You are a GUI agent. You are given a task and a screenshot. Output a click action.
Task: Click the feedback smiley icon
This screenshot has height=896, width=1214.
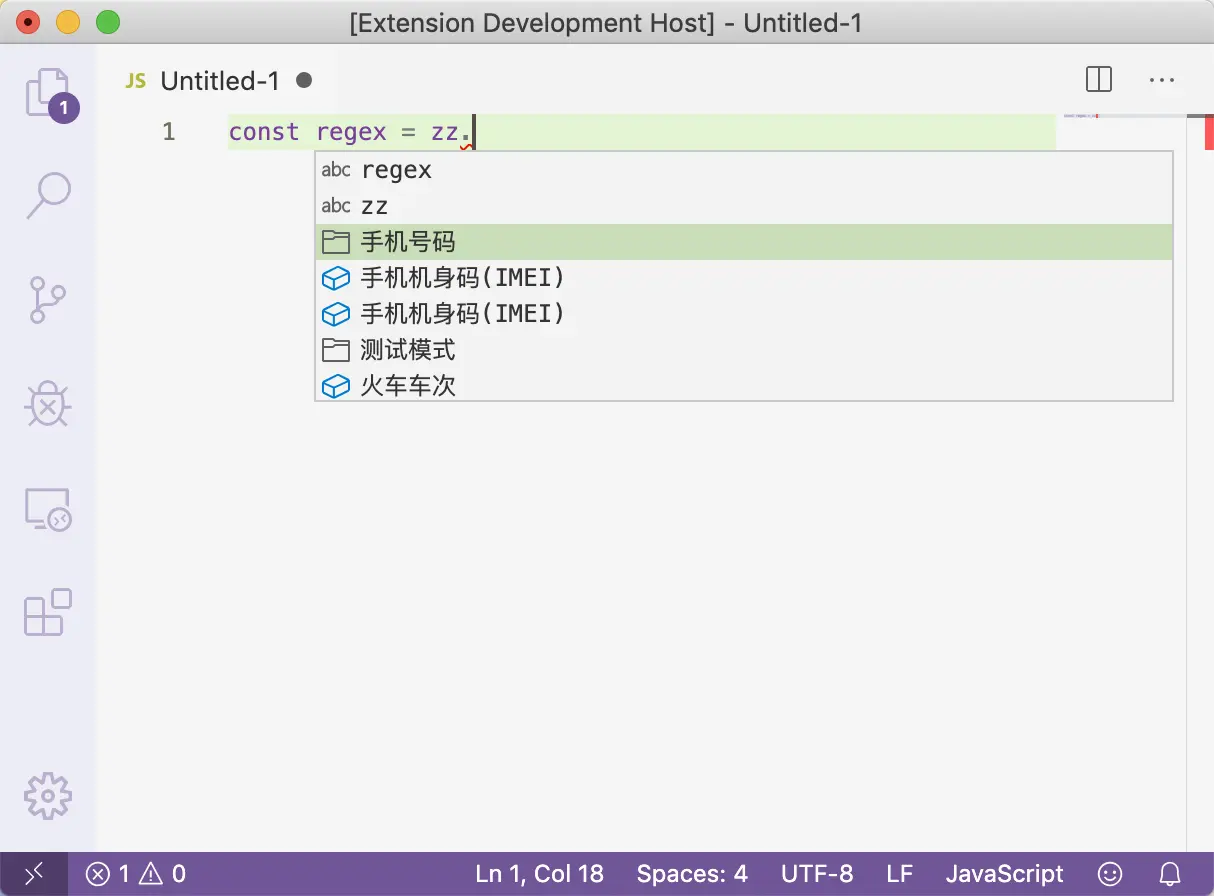(x=1110, y=874)
